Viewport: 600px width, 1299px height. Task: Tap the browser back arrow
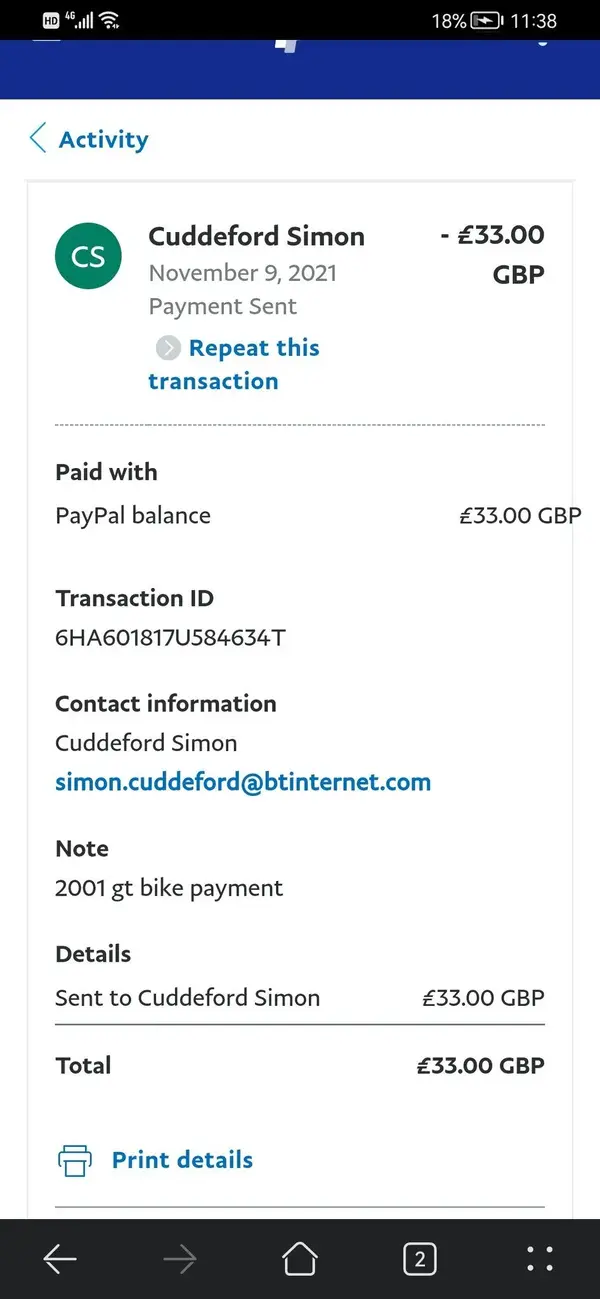click(60, 1259)
